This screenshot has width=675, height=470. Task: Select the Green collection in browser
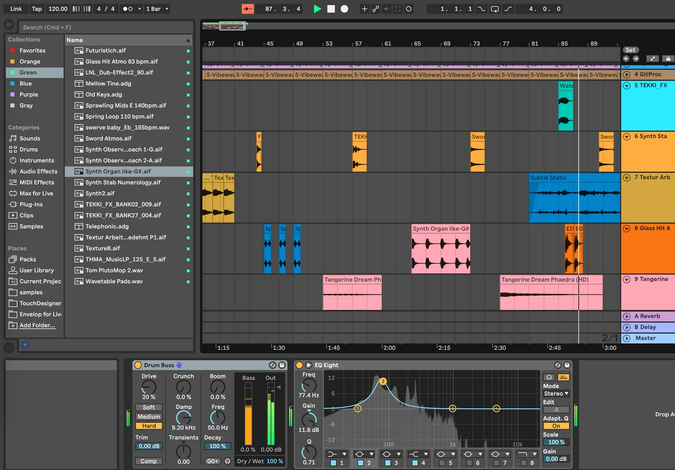click(x=28, y=72)
